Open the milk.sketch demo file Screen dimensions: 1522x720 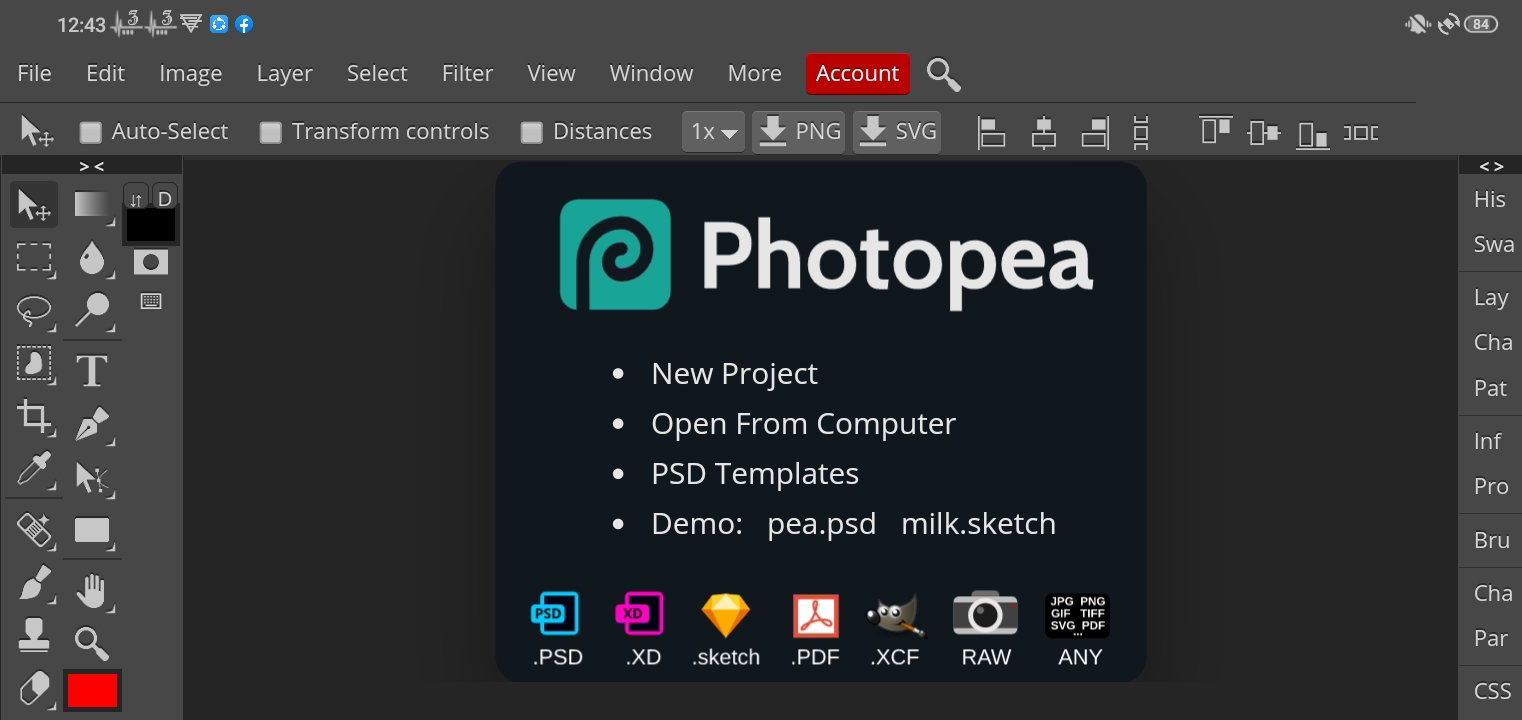pos(978,523)
